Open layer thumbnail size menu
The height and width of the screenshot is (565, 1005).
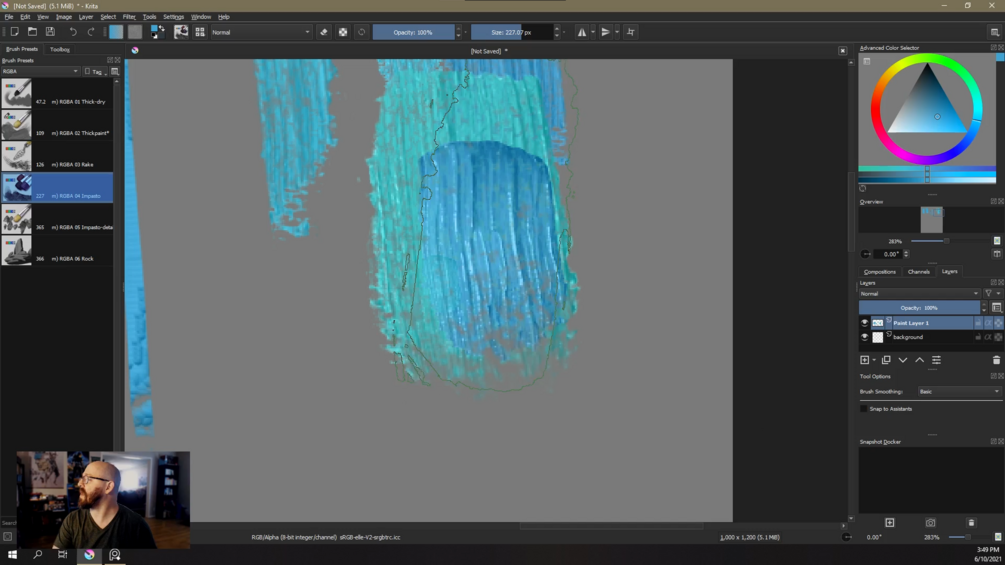coord(997,308)
